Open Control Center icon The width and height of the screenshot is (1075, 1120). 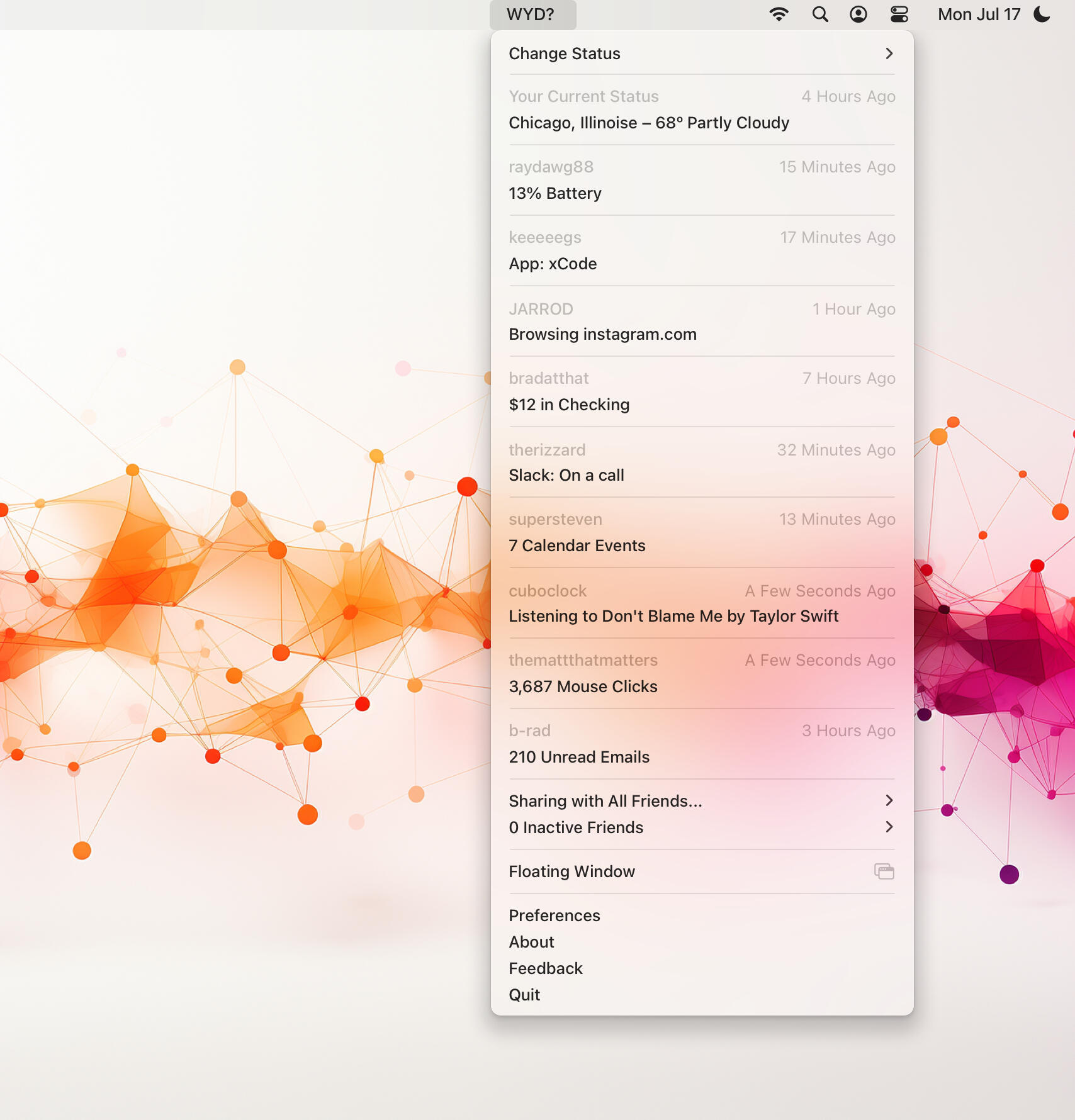[x=899, y=14]
